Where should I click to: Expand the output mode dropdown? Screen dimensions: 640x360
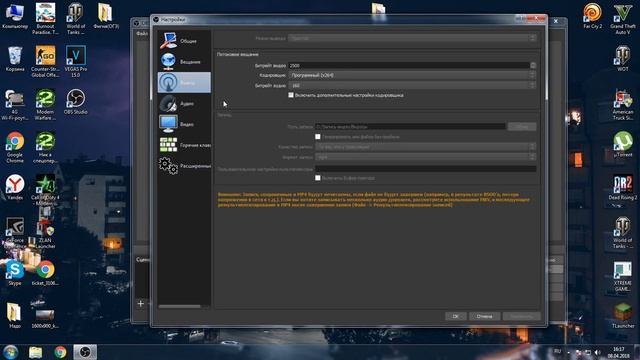click(412, 38)
